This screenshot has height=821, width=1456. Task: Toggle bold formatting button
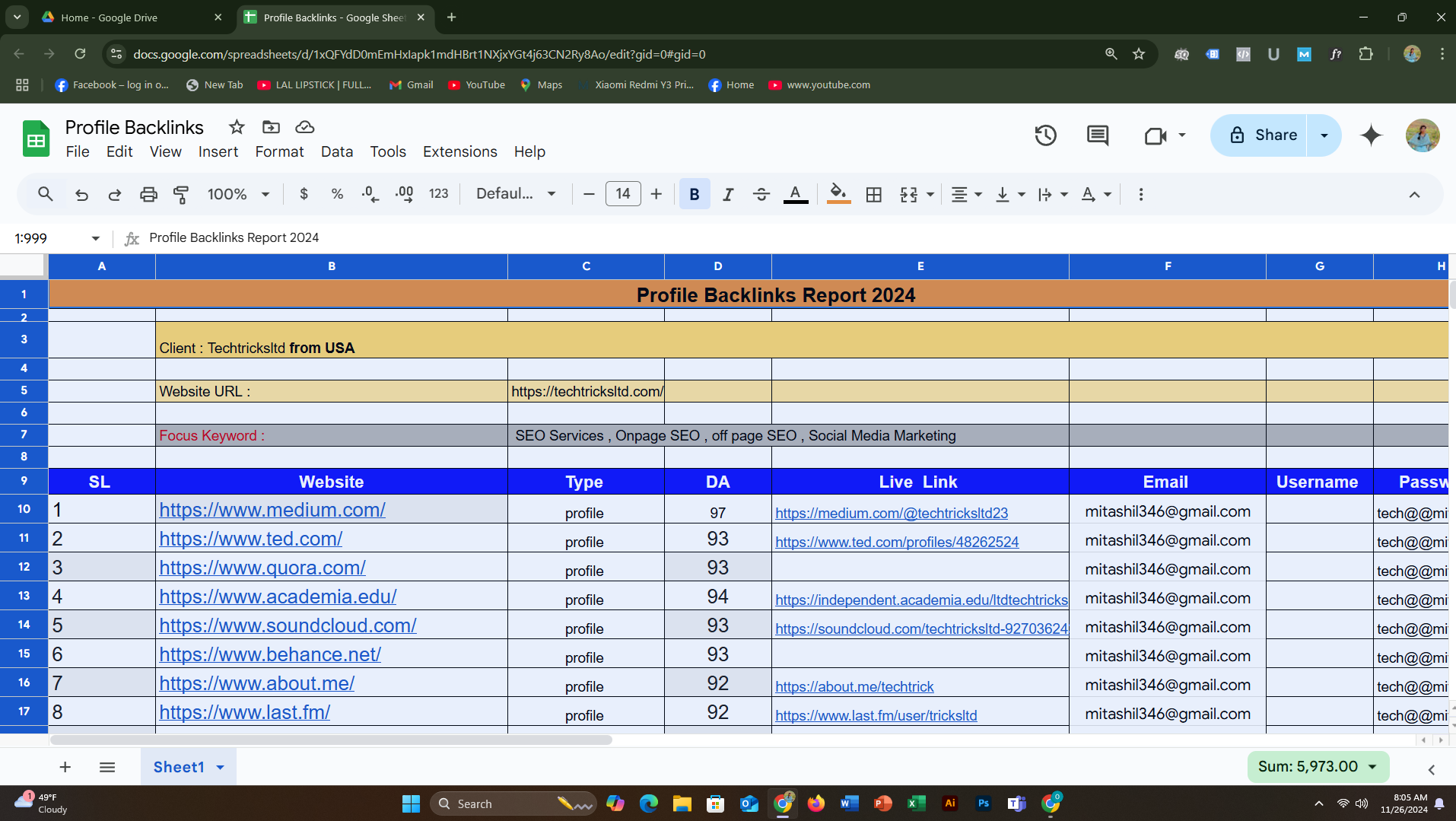[694, 195]
